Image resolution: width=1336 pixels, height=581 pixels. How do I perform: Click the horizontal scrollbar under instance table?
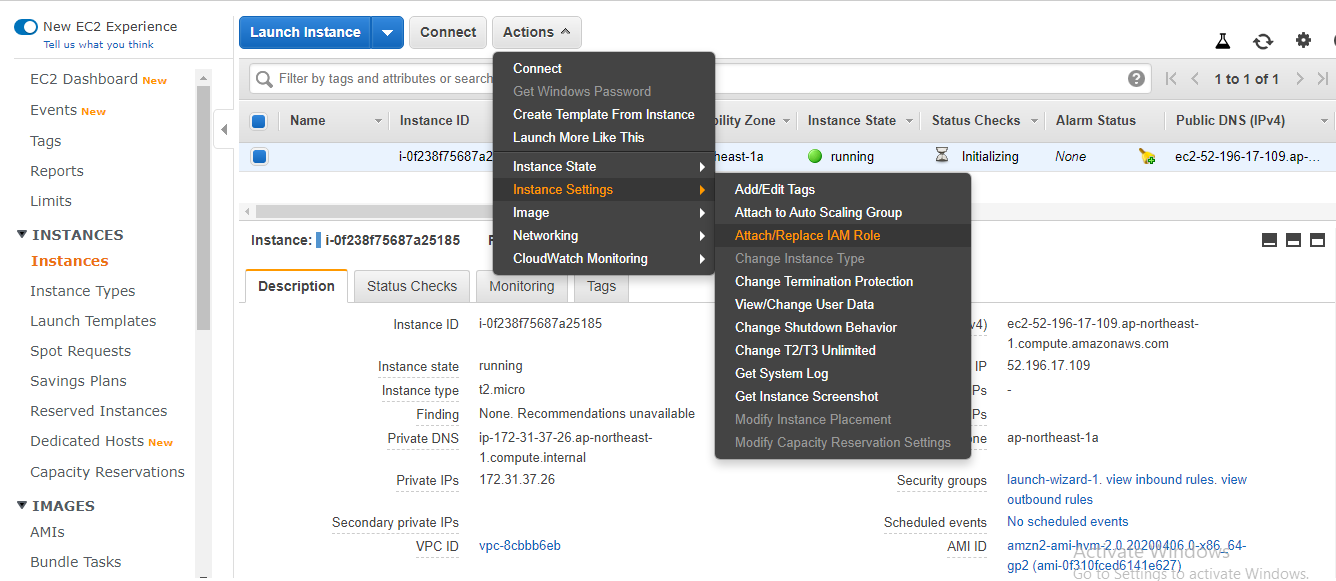(x=380, y=212)
